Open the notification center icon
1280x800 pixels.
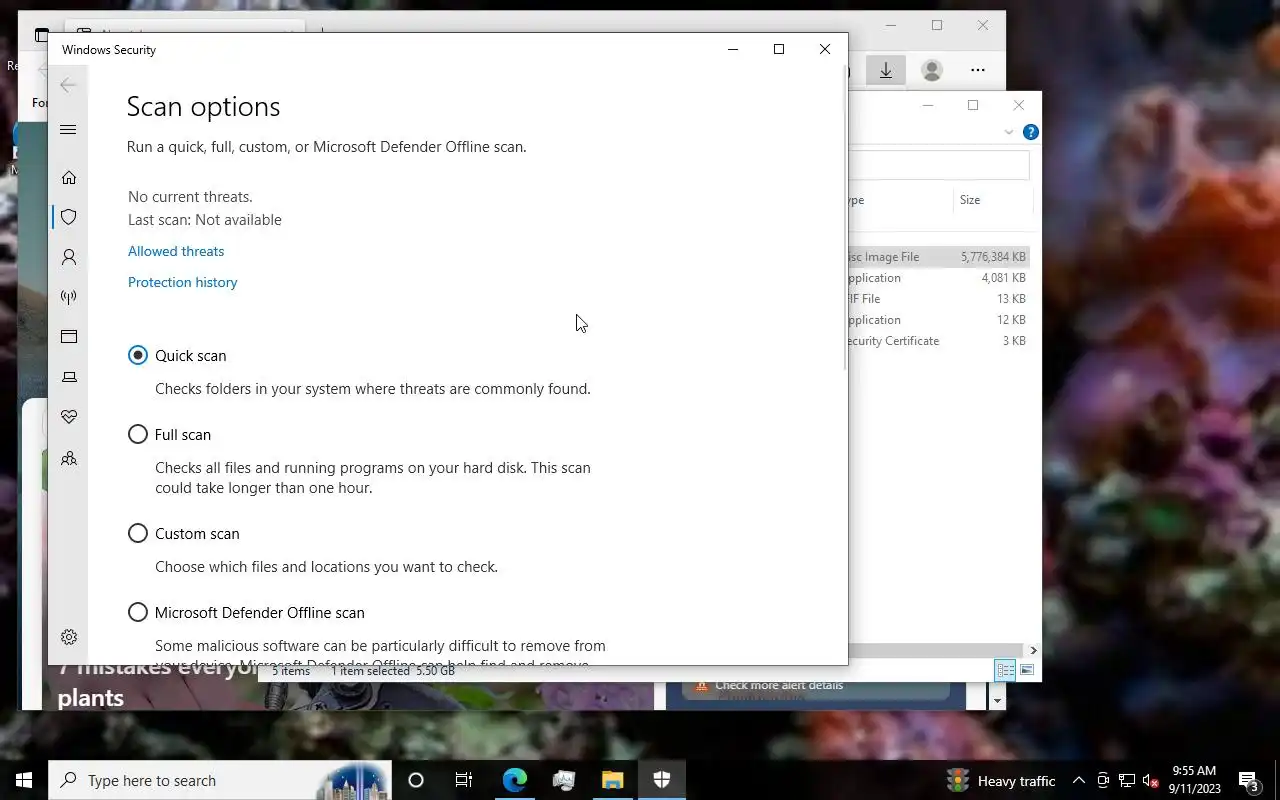coord(1249,780)
